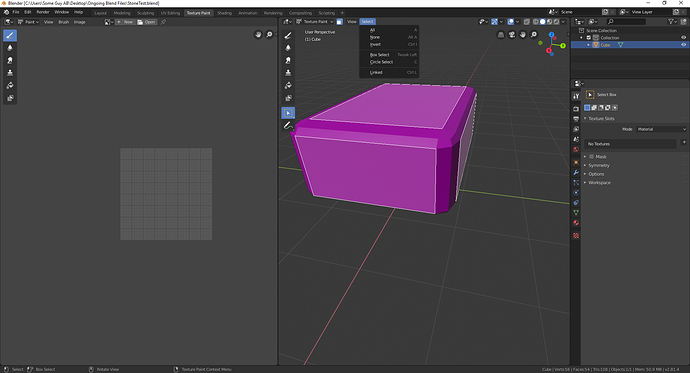
Task: Select the Smear tool in image editor
Action: coord(10,60)
